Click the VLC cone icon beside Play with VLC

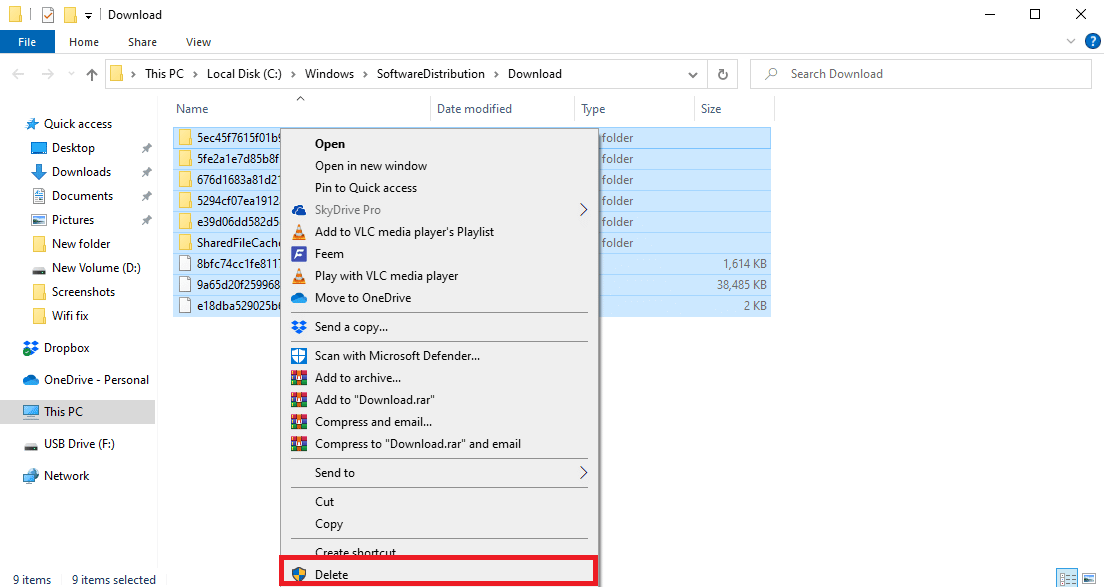[x=298, y=276]
